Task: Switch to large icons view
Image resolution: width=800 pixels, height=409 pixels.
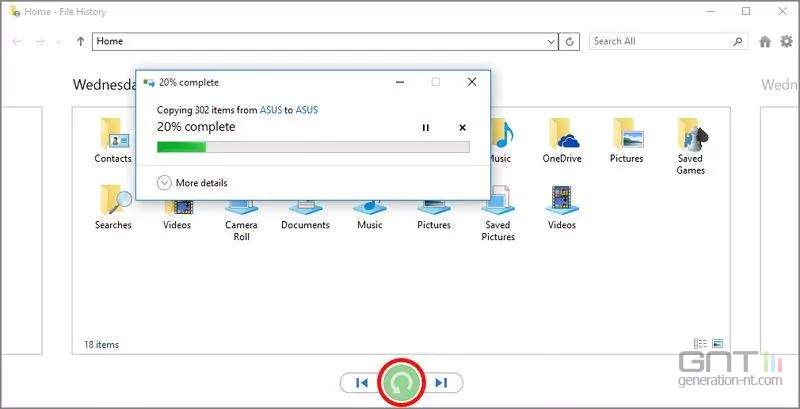Action: [717, 344]
